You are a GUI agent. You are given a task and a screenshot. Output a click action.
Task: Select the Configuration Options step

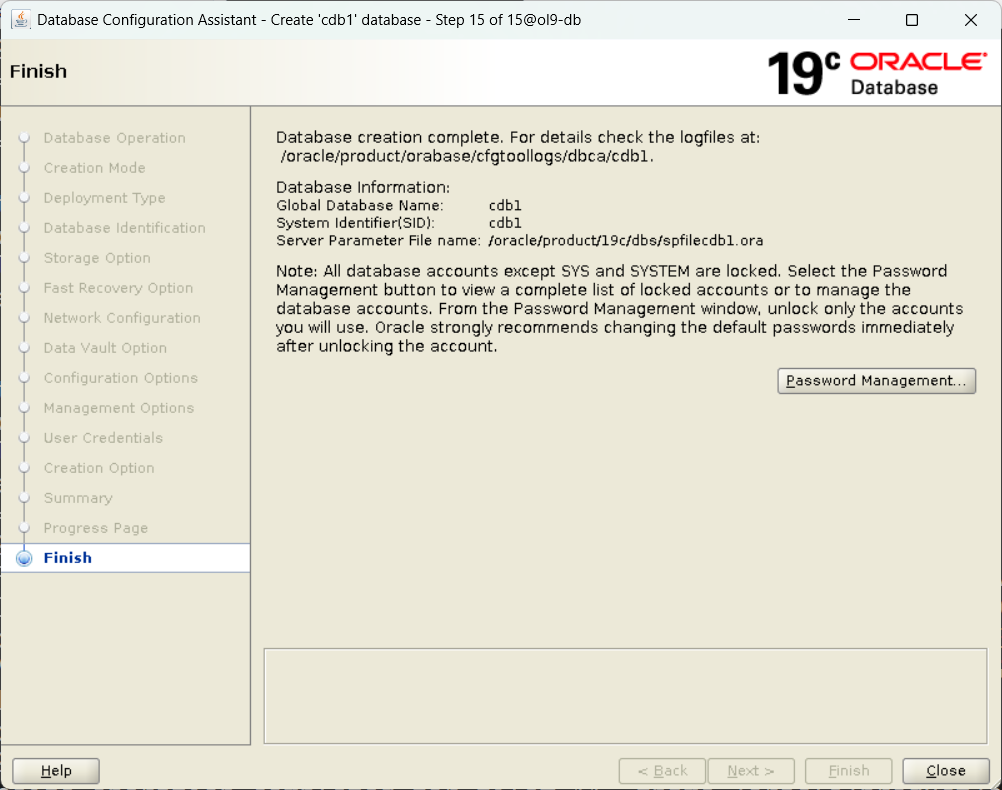coord(121,378)
